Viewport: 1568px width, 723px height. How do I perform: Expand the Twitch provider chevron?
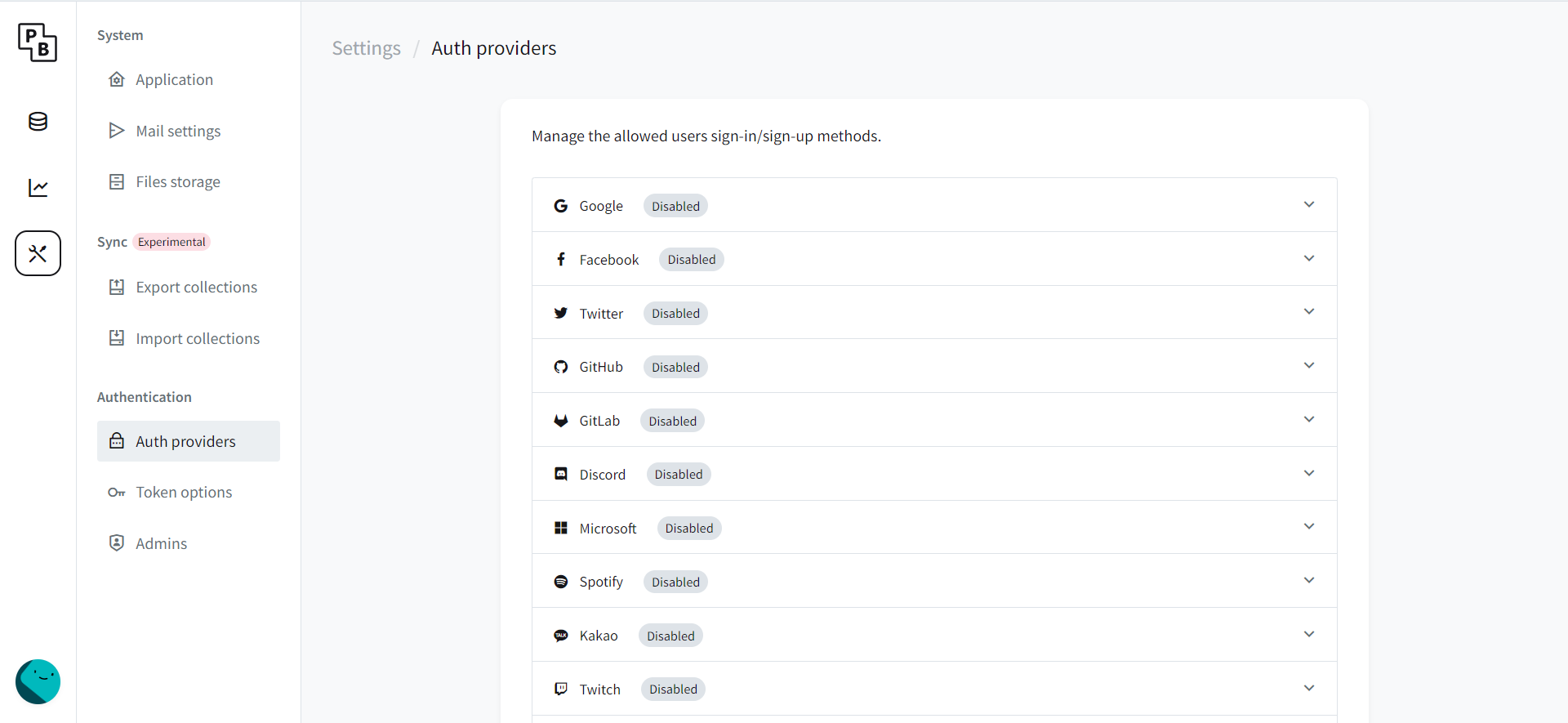pyautogui.click(x=1309, y=688)
